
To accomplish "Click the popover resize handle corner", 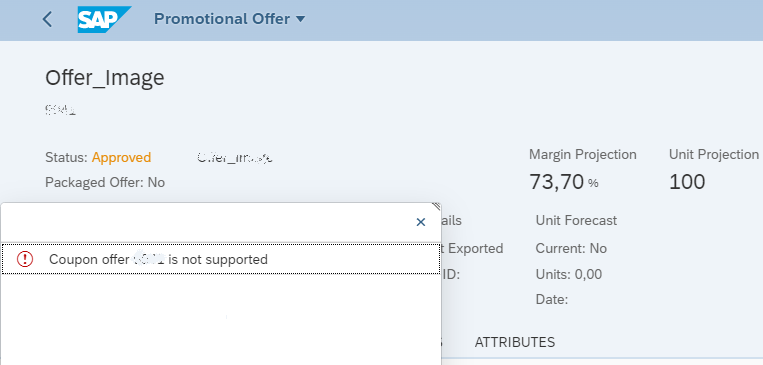I will point(436,206).
